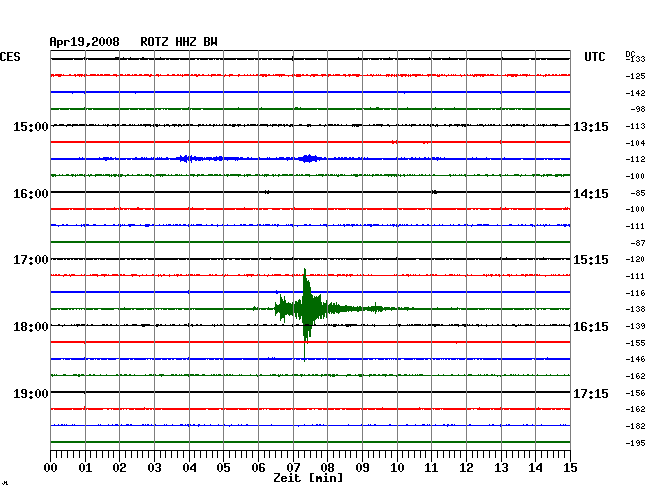
Task: Click the DC offset value -155
Action: 635,343
